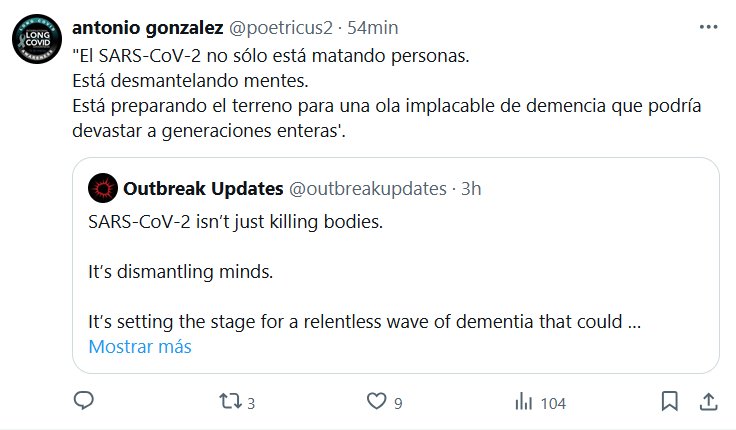Repost this tweet with retweet icon
The width and height of the screenshot is (736, 430).
point(230,402)
